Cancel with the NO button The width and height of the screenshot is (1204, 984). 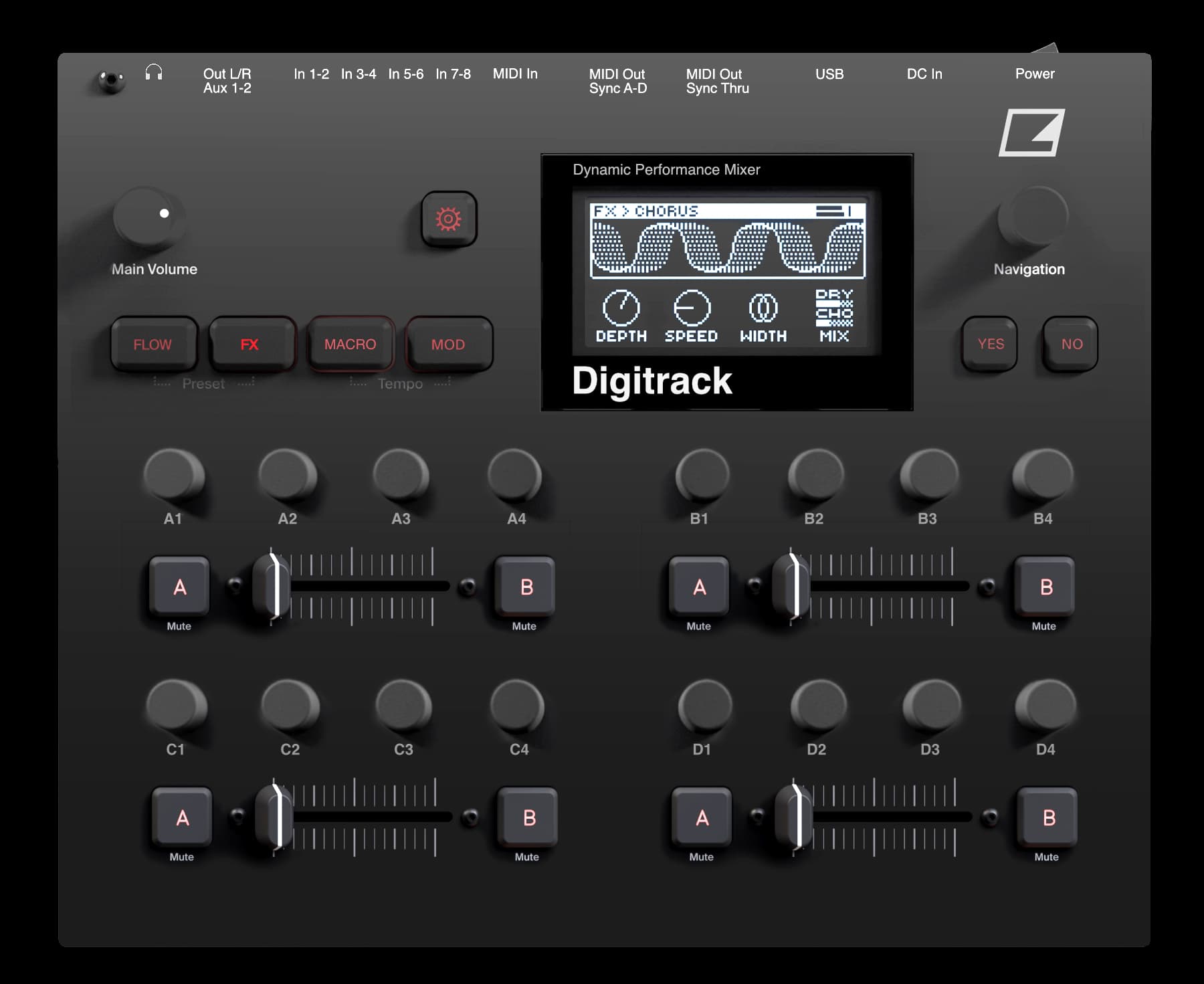[x=1070, y=343]
